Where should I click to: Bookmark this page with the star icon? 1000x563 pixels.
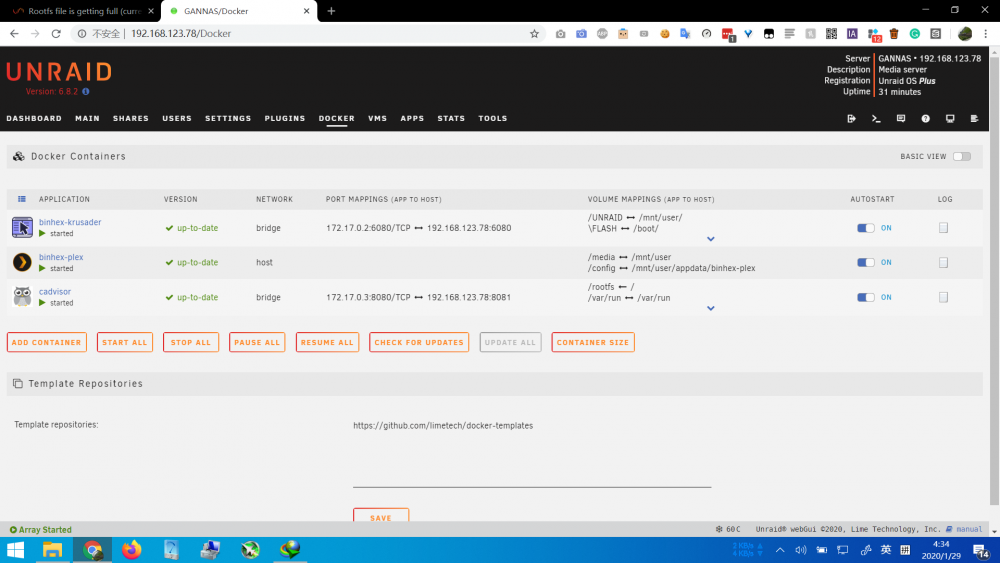pos(534,34)
